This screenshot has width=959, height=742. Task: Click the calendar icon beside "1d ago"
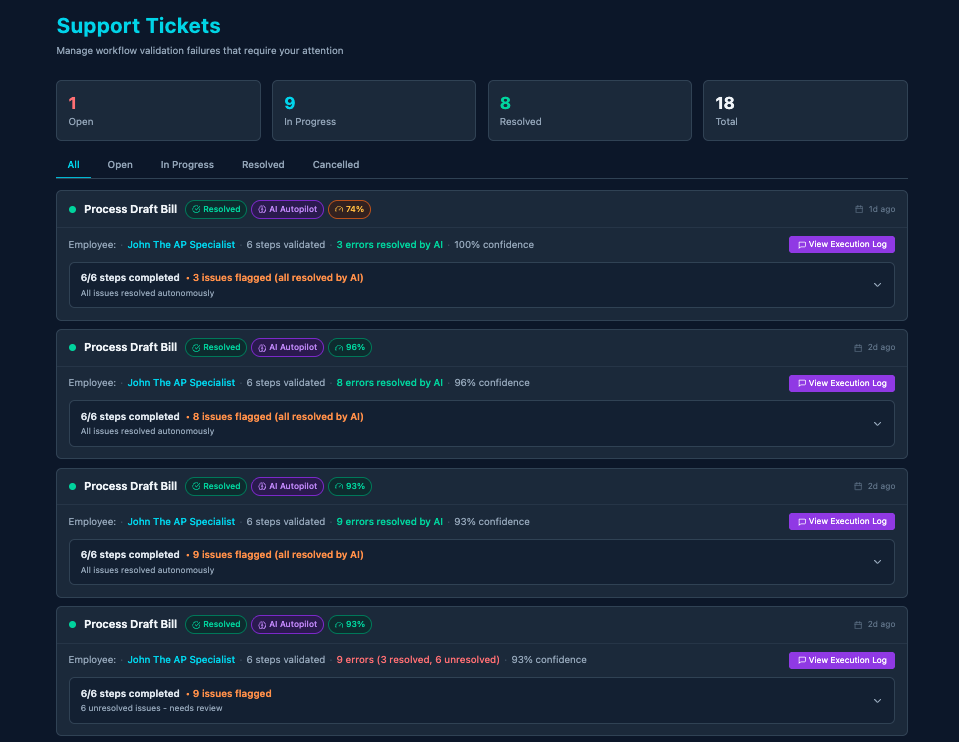point(860,209)
